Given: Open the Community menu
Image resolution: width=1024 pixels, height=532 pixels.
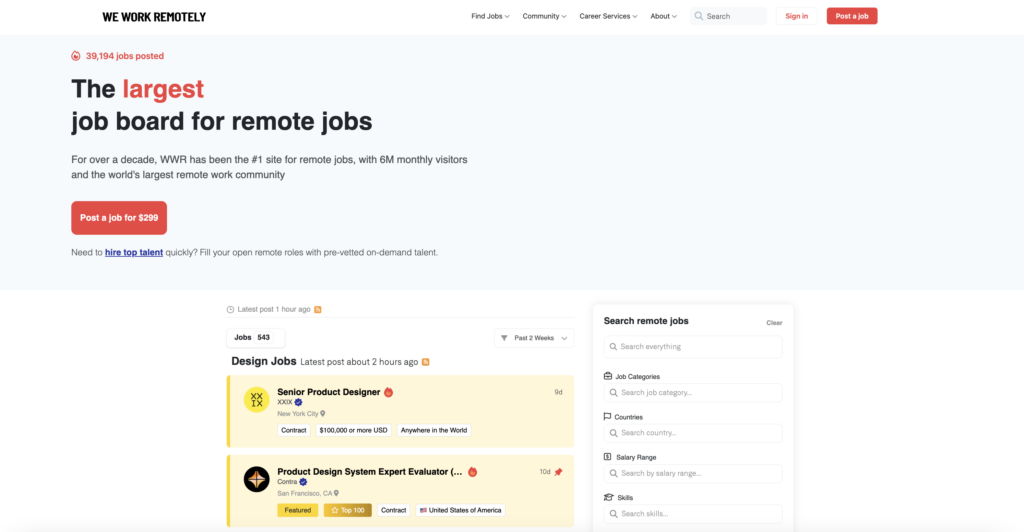Looking at the screenshot, I should [x=544, y=16].
